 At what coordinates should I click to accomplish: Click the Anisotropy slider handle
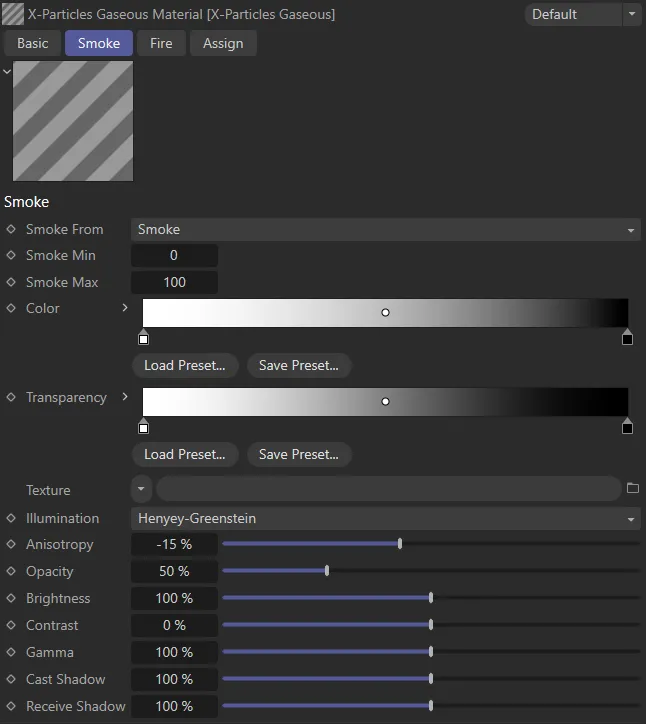[x=400, y=544]
